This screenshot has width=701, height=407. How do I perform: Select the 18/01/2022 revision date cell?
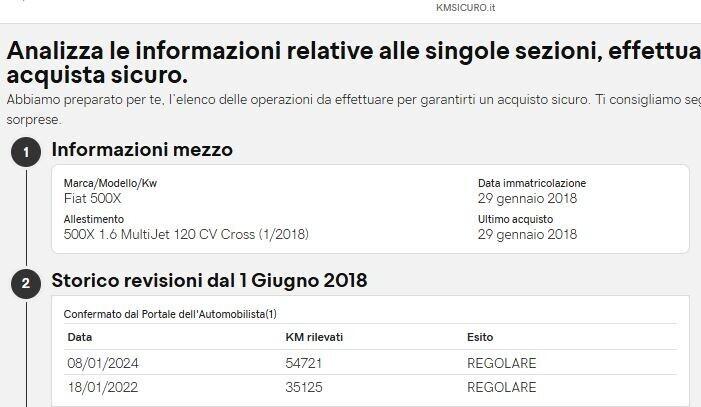100,388
